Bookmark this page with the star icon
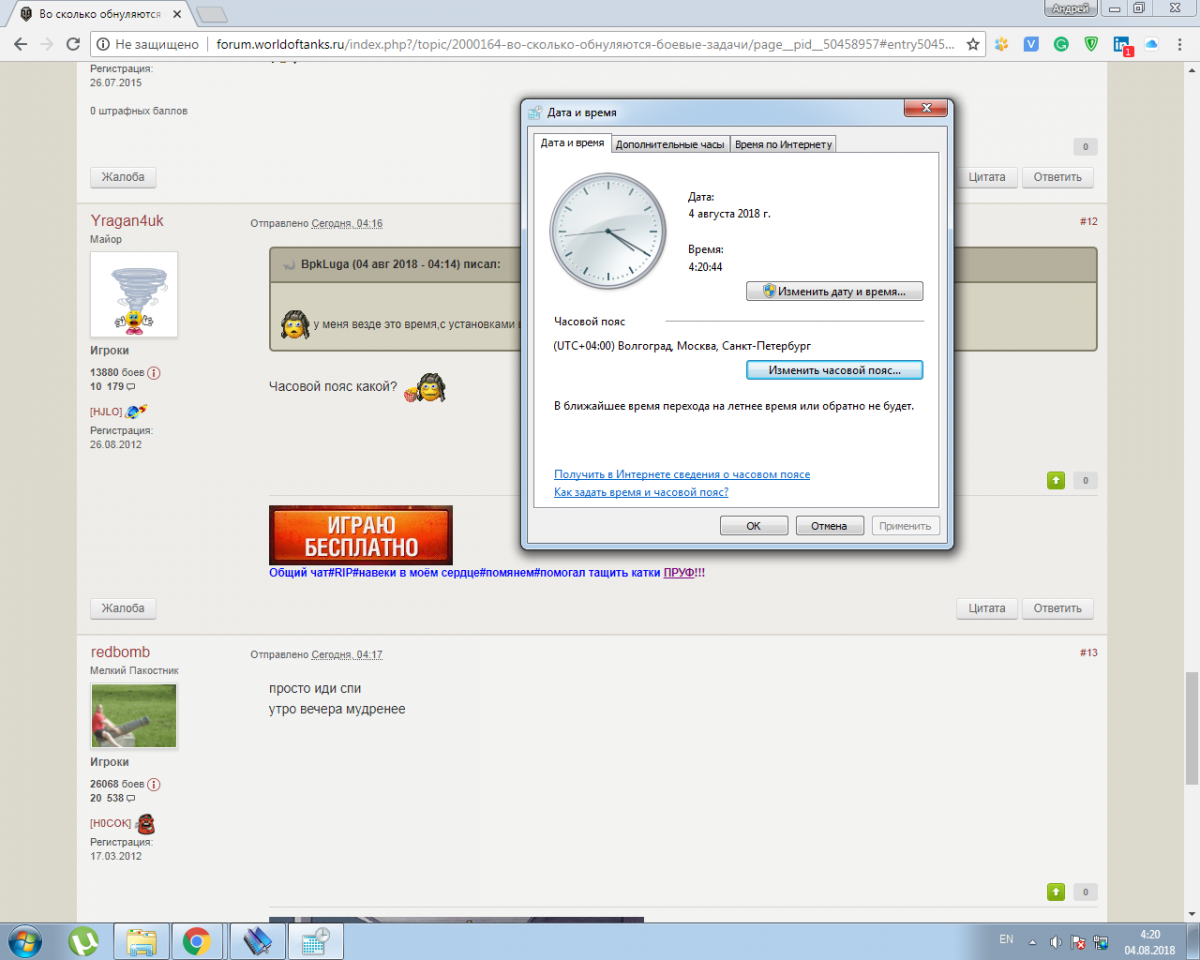1200x960 pixels. tap(972, 44)
